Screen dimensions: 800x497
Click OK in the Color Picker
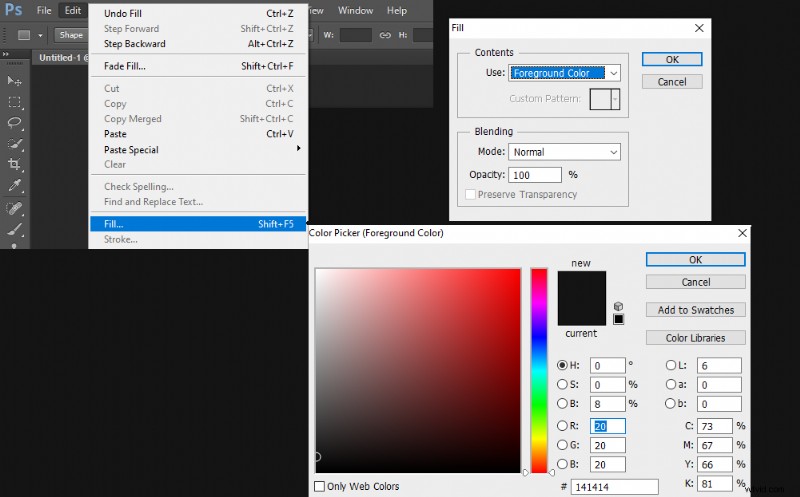click(x=695, y=259)
